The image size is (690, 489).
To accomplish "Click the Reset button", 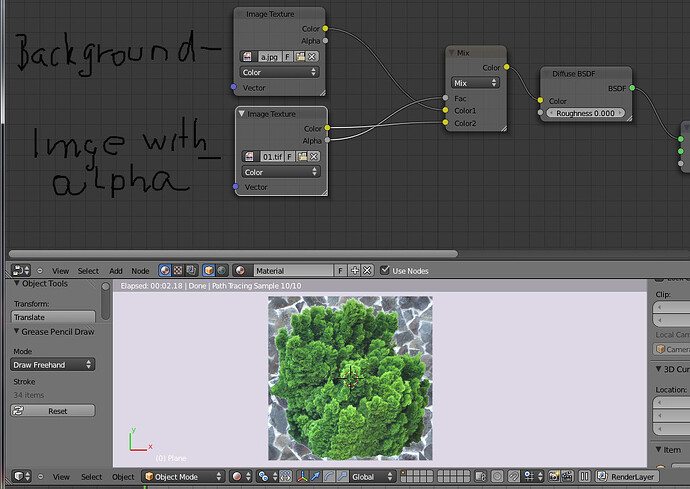I will (x=53, y=411).
